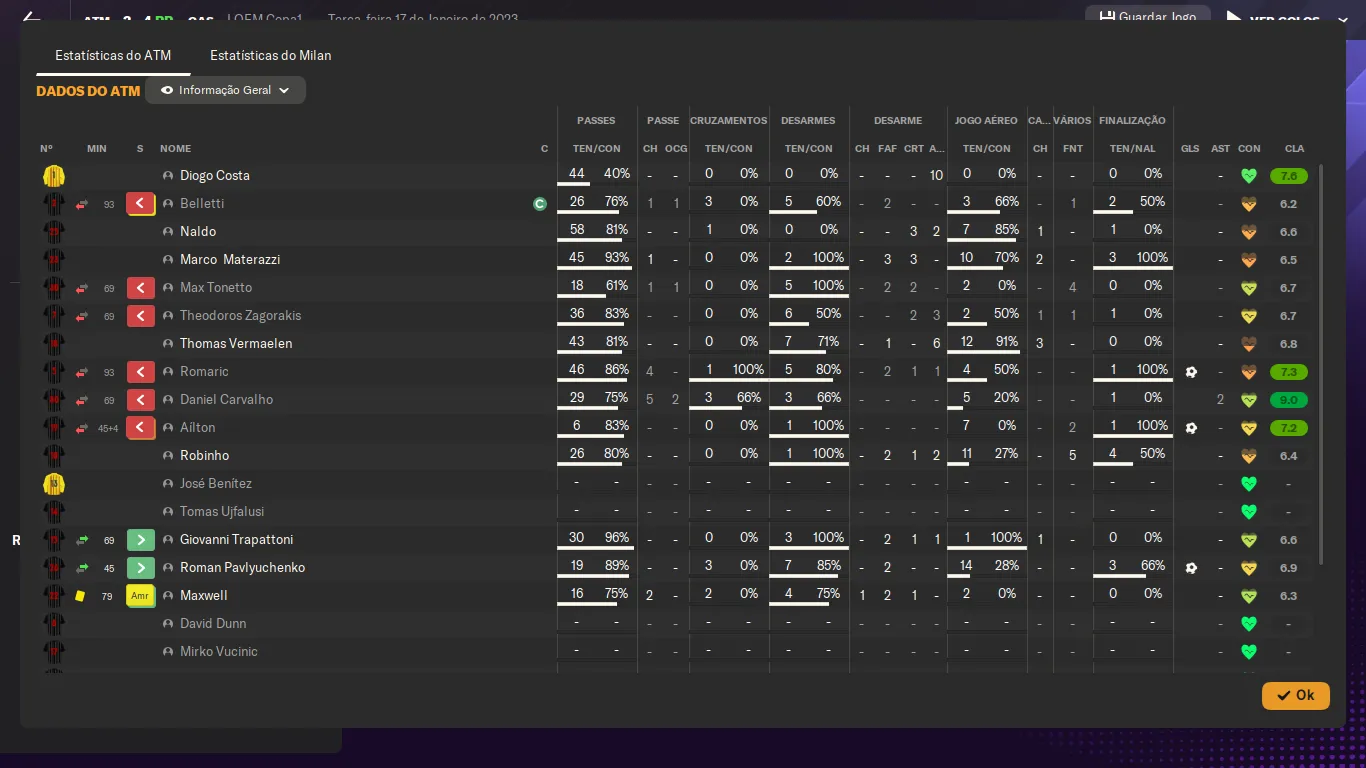
Task: Click the captain badge in Belletti's row
Action: click(x=540, y=204)
